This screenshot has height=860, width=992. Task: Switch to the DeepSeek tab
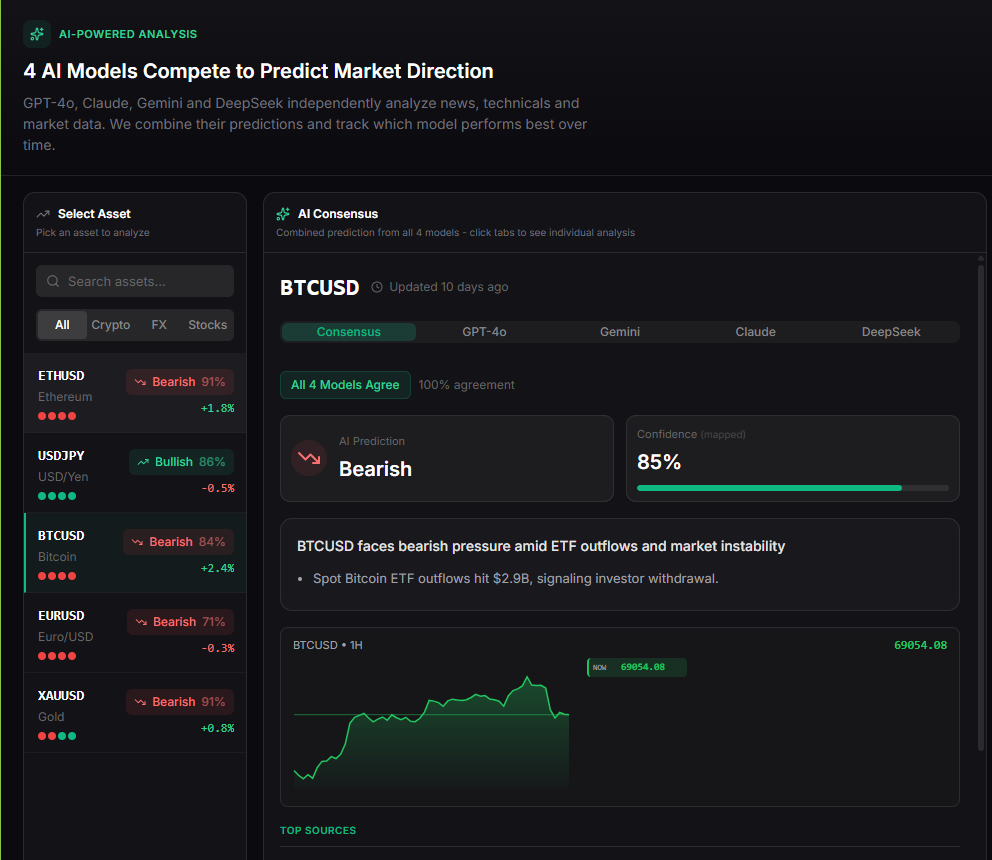click(891, 331)
